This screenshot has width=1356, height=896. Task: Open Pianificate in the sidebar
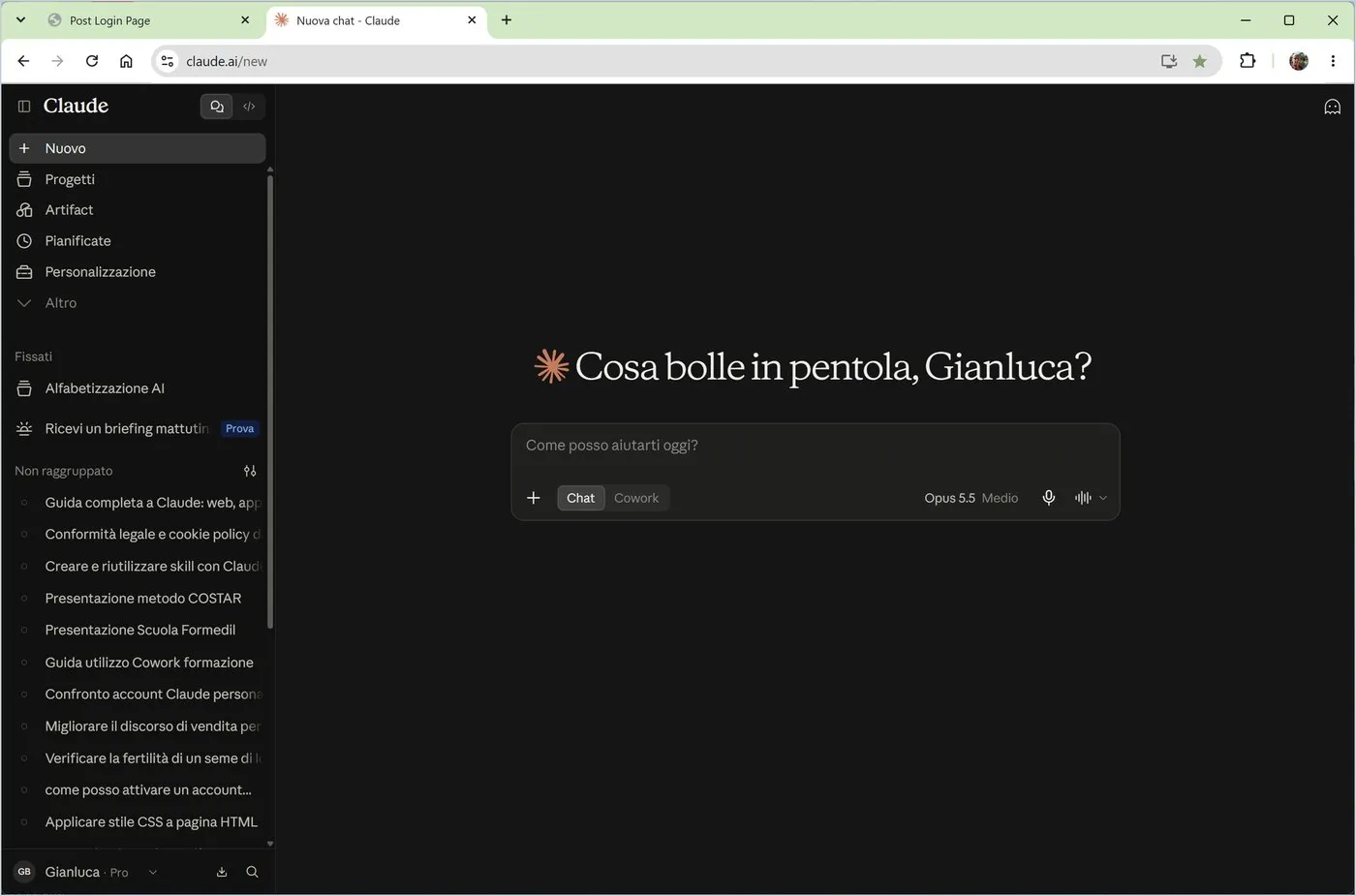(138, 241)
